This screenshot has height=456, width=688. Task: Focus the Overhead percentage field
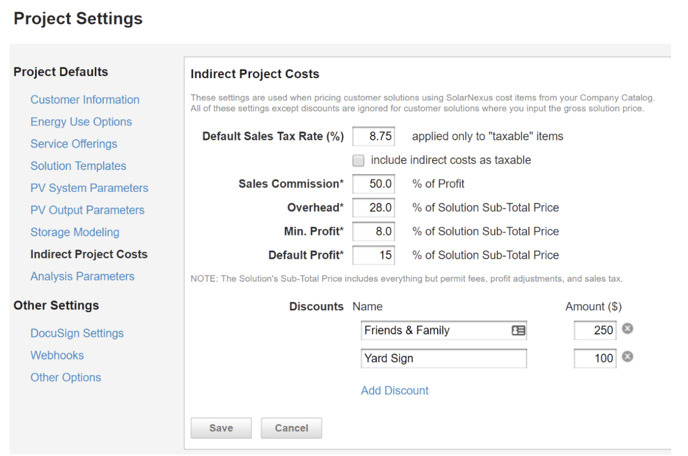point(373,207)
